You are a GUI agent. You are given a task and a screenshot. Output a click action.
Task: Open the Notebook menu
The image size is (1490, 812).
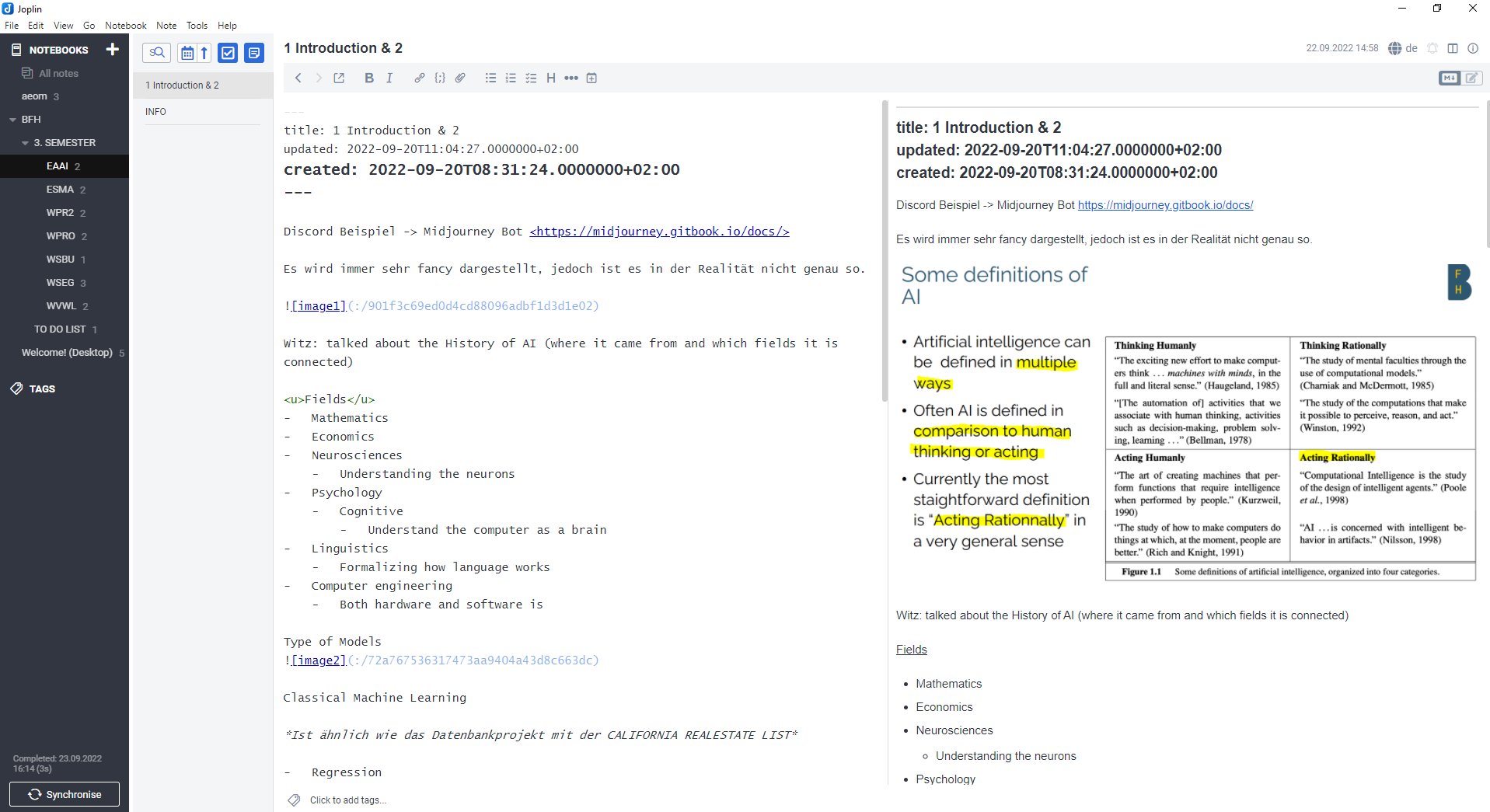tap(125, 25)
